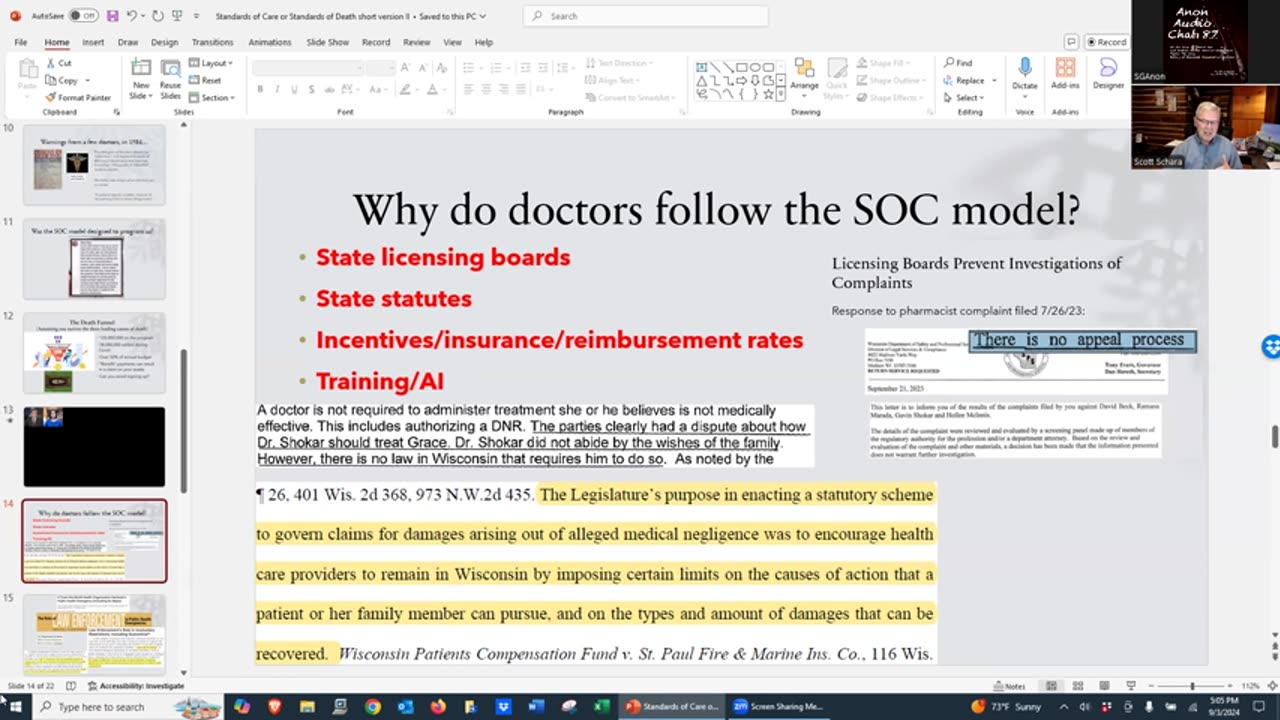Click the Record button at top right
1280x720 pixels.
click(x=1105, y=42)
